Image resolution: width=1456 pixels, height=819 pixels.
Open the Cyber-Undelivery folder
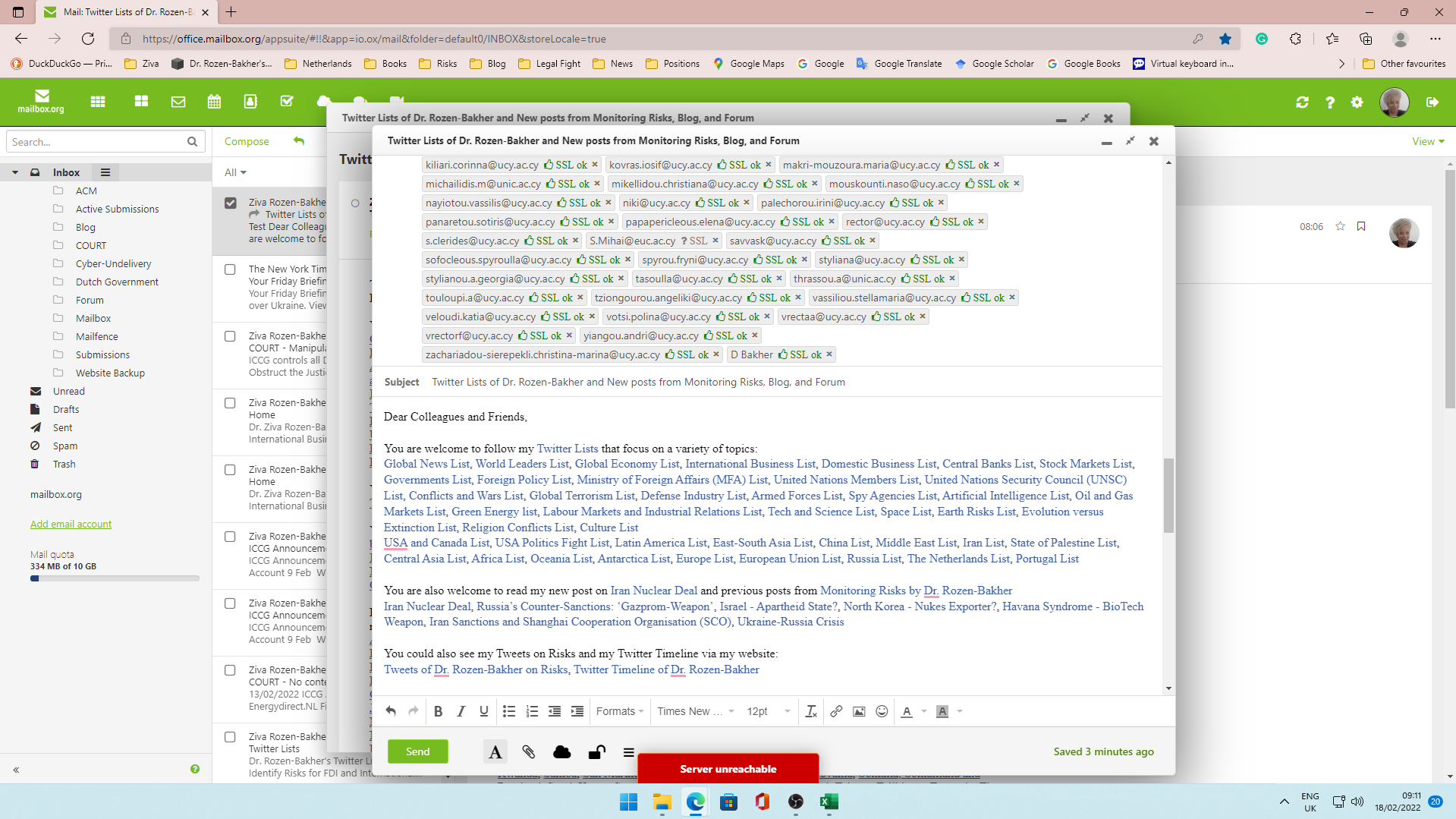point(114,263)
